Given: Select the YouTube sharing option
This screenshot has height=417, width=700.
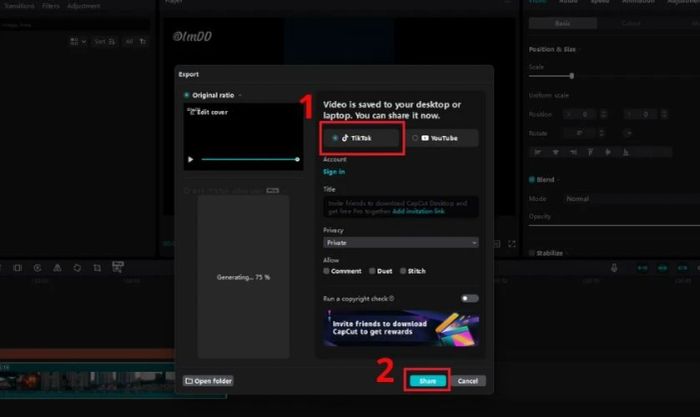Looking at the screenshot, I should coord(442,138).
